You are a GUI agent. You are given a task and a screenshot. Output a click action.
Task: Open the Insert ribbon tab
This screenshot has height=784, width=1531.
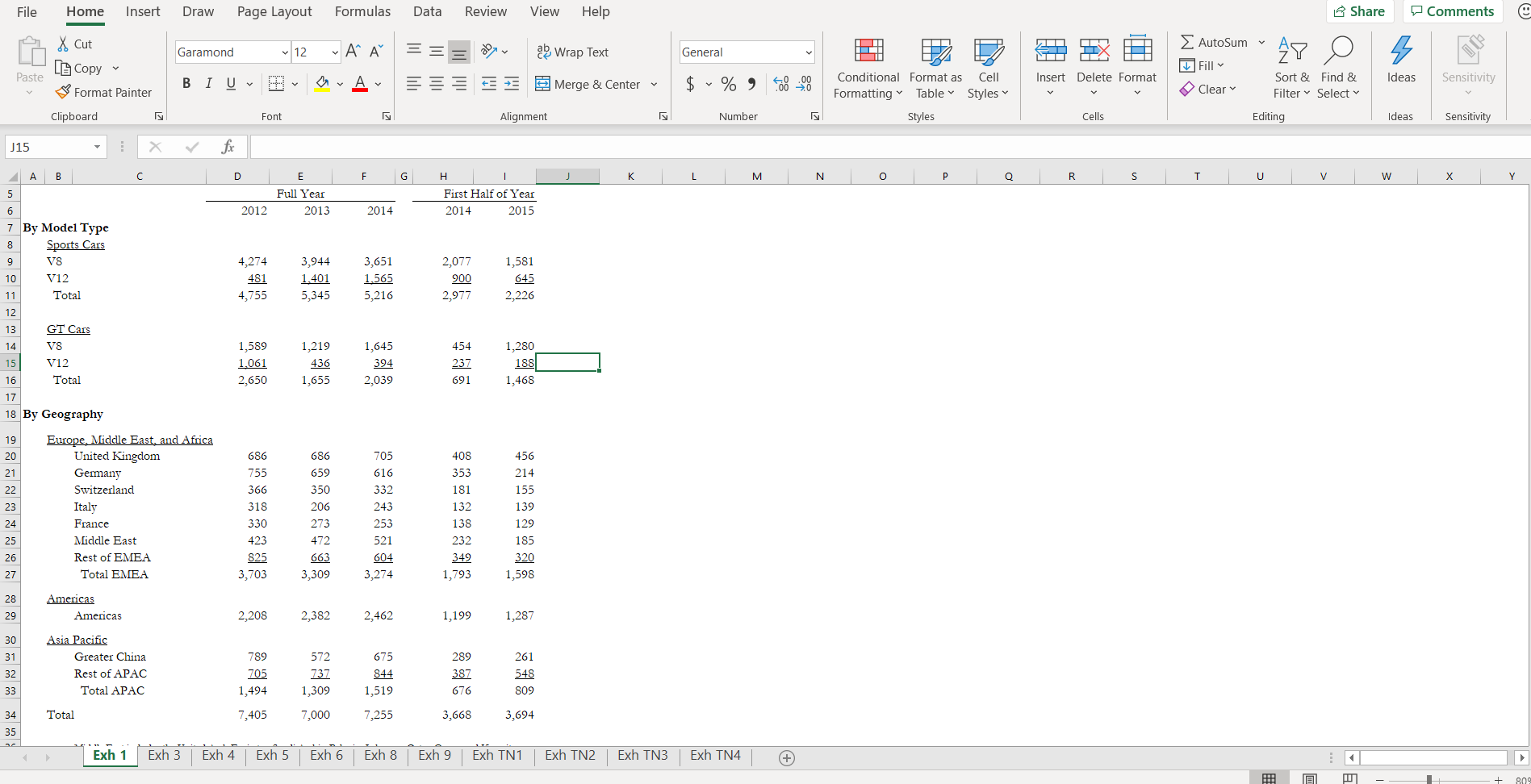[143, 11]
